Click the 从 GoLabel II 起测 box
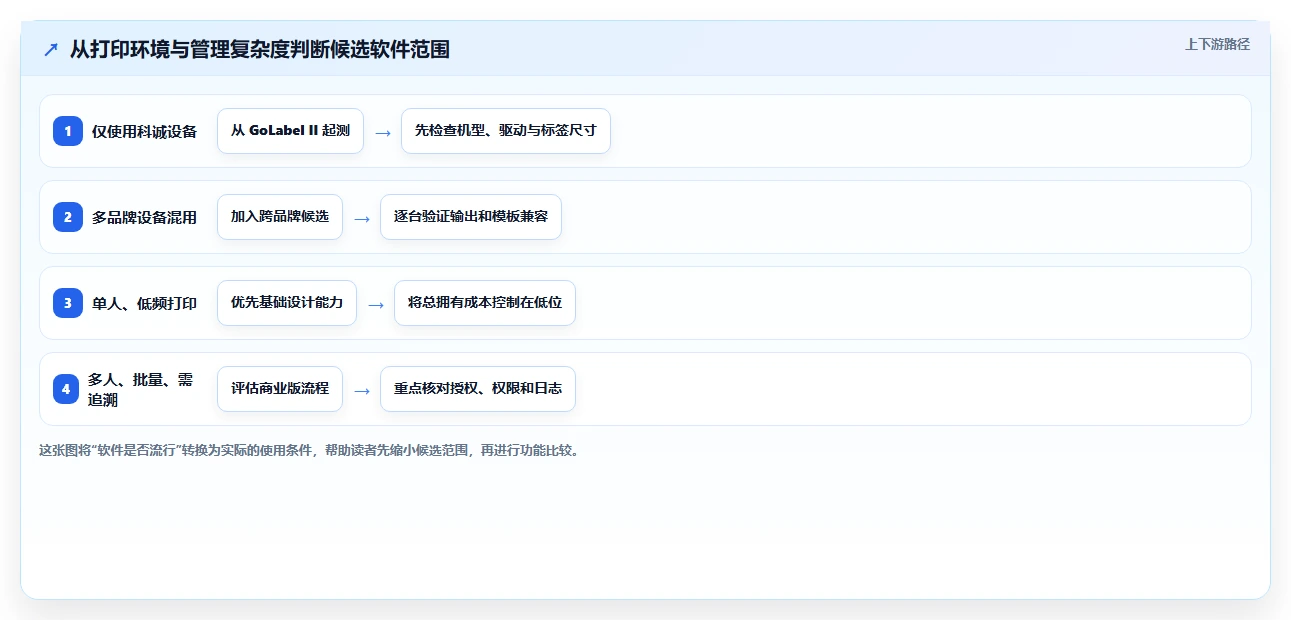Image resolution: width=1291 pixels, height=620 pixels. 290,131
